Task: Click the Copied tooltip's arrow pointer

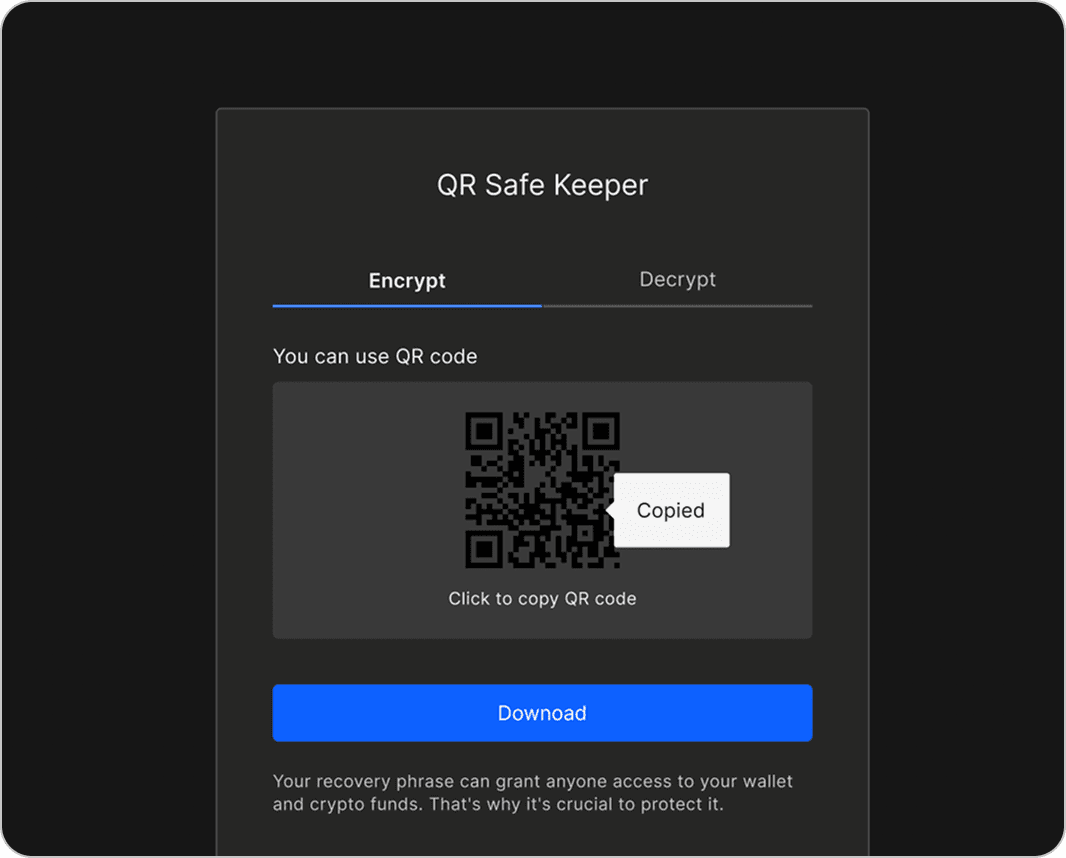Action: 610,510
